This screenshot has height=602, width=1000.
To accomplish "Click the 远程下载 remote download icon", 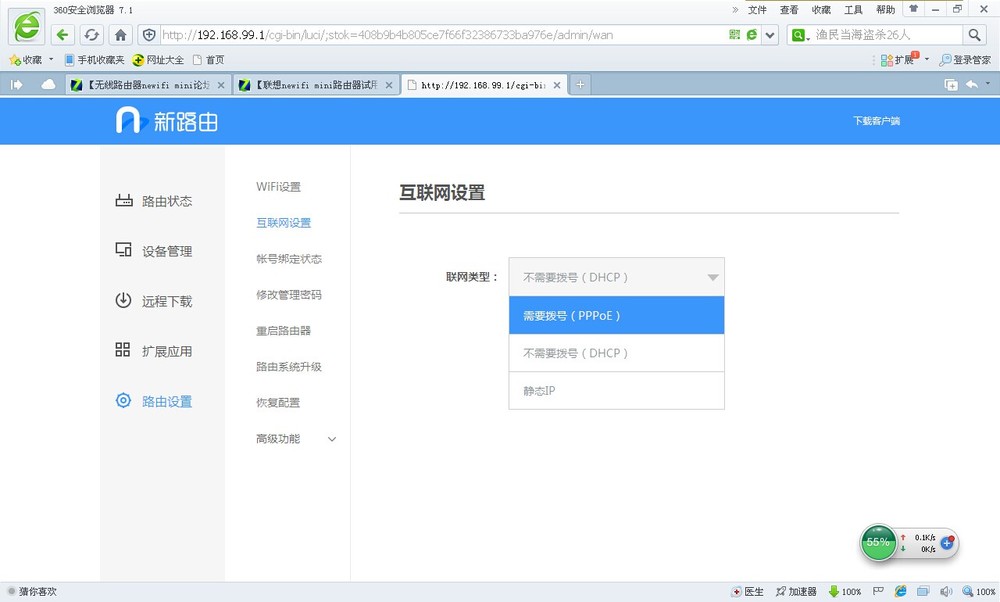I will (124, 301).
